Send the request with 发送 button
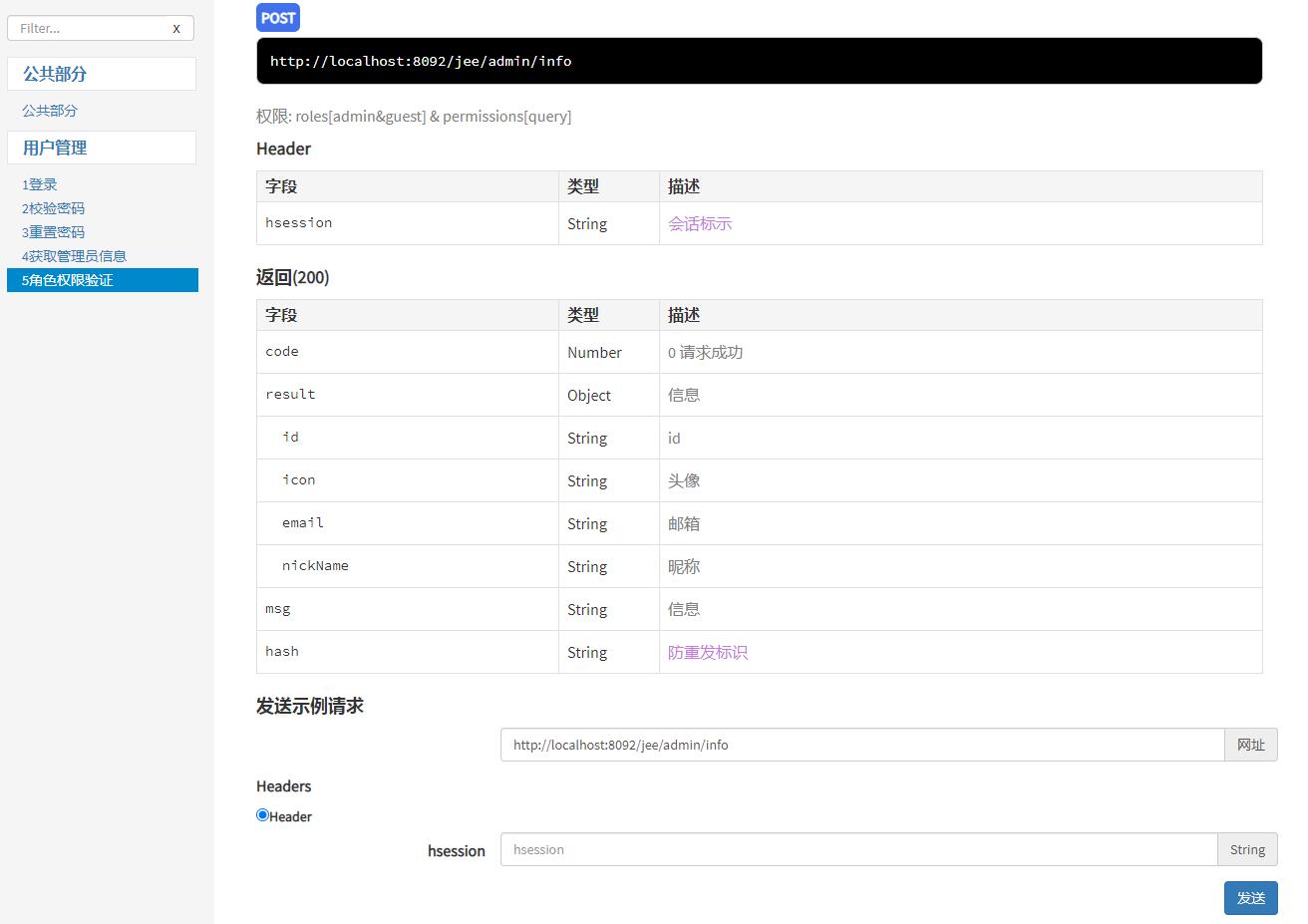 pyautogui.click(x=1251, y=898)
